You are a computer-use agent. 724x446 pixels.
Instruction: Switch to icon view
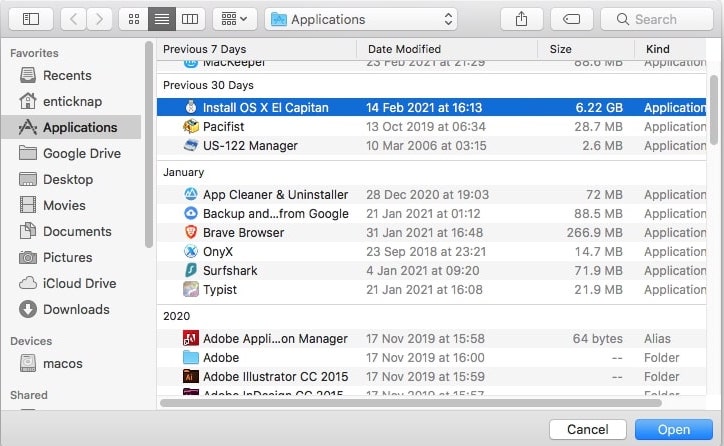tap(134, 19)
